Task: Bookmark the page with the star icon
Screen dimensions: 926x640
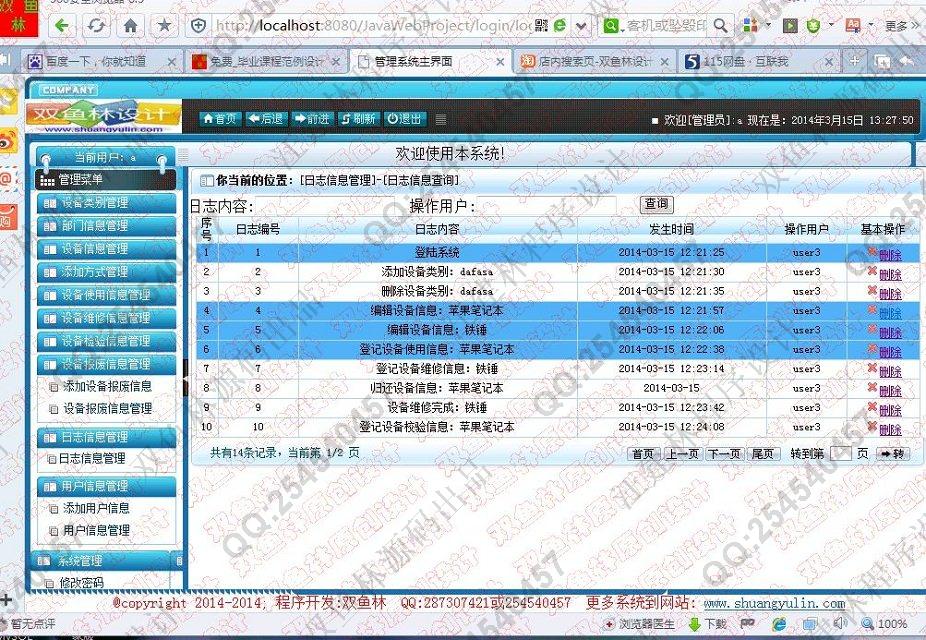Action: tap(164, 25)
